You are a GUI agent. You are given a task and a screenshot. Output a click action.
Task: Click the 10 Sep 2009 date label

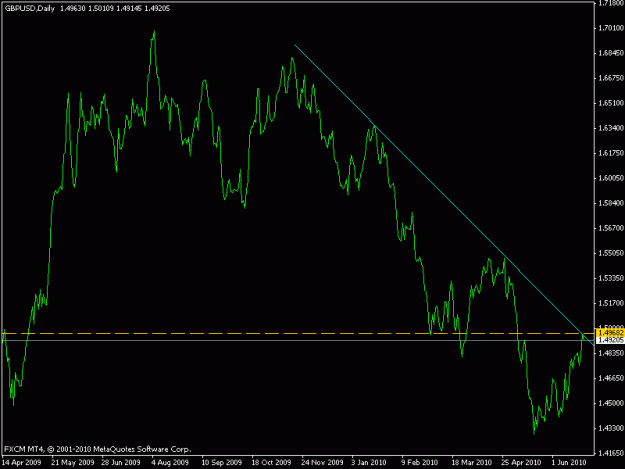point(222,463)
